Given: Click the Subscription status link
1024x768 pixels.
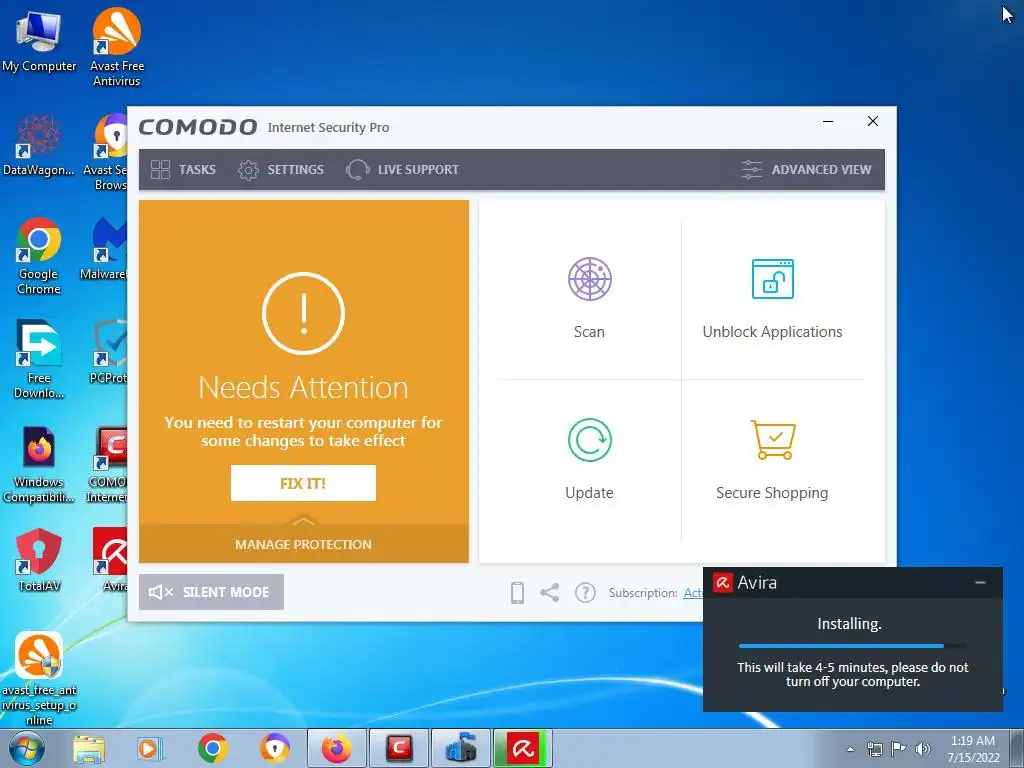Looking at the screenshot, I should pyautogui.click(x=693, y=593).
